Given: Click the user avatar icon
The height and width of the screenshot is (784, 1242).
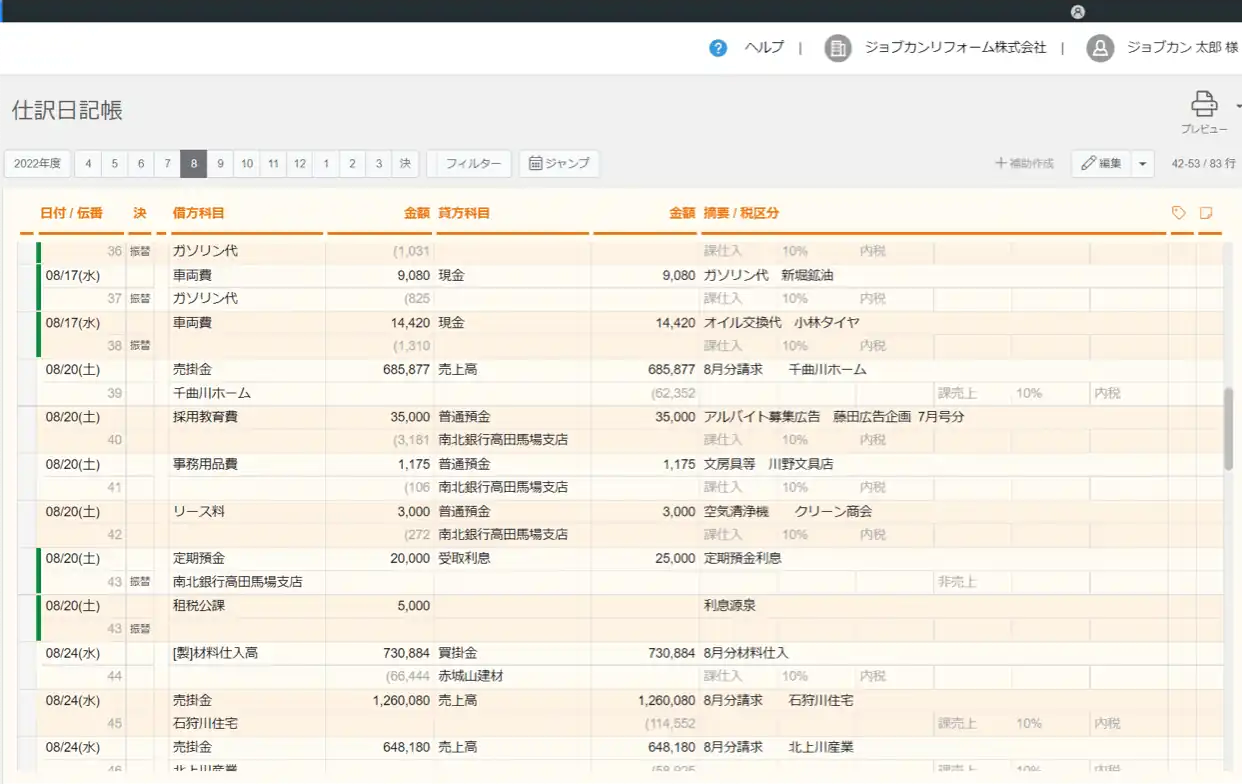Looking at the screenshot, I should (x=1100, y=48).
